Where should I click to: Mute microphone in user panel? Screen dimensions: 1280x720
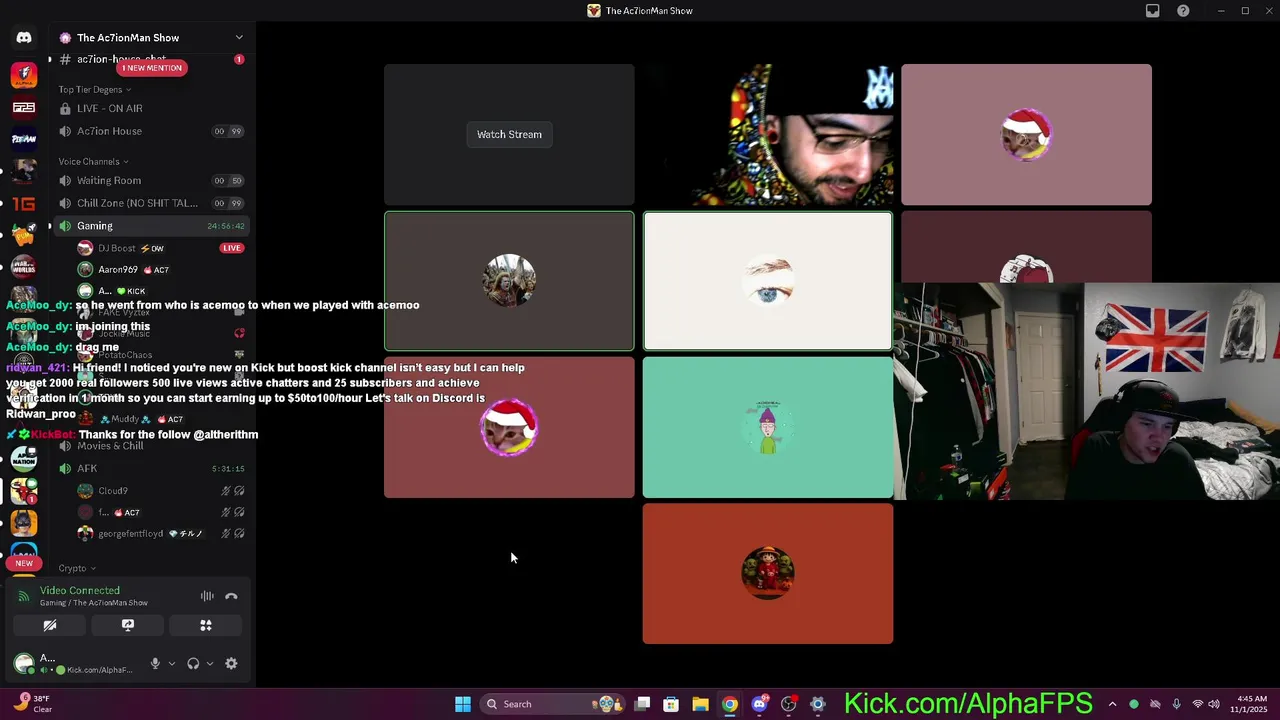[155, 663]
